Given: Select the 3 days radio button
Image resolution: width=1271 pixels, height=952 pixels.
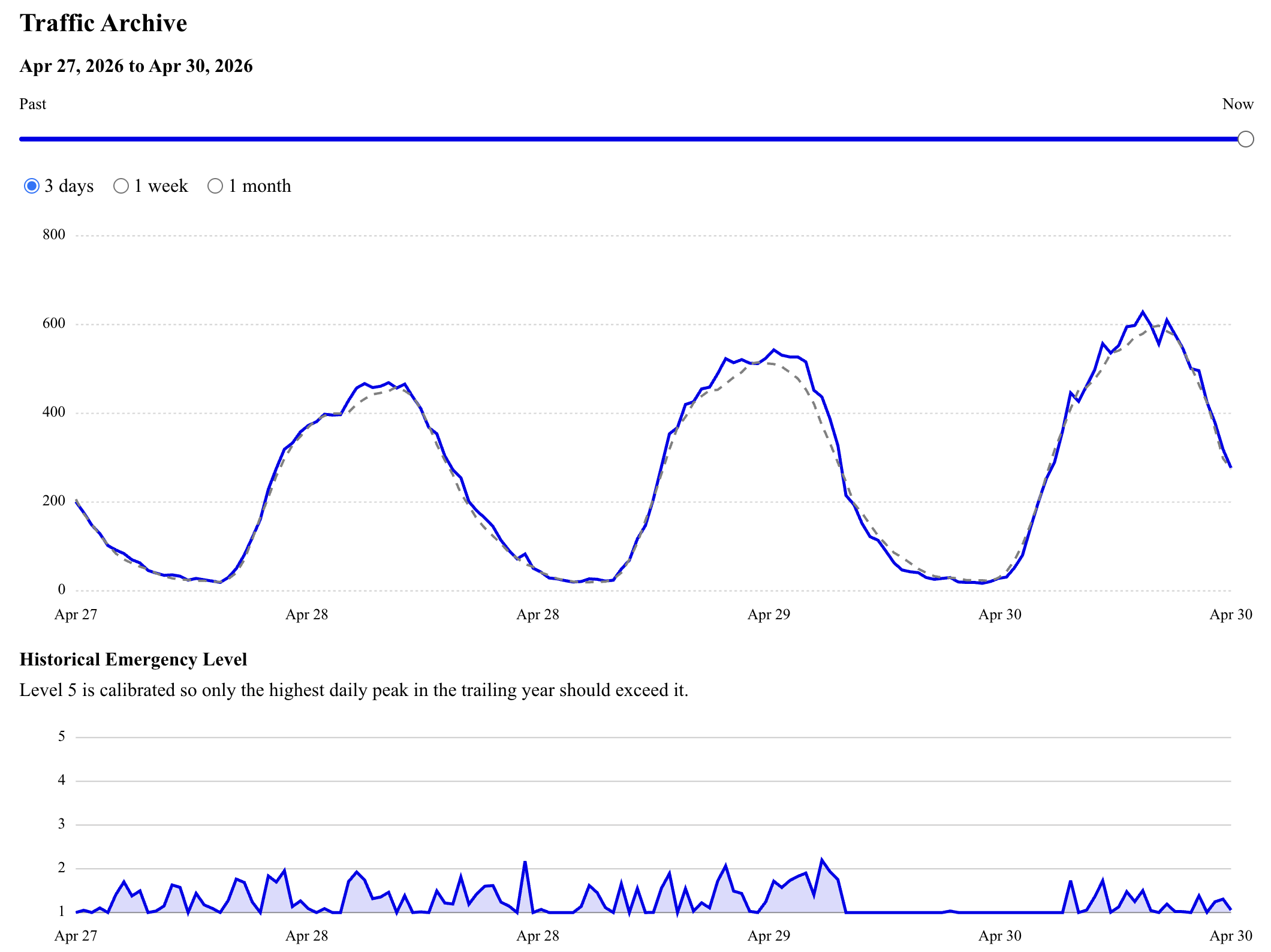Looking at the screenshot, I should (x=32, y=186).
